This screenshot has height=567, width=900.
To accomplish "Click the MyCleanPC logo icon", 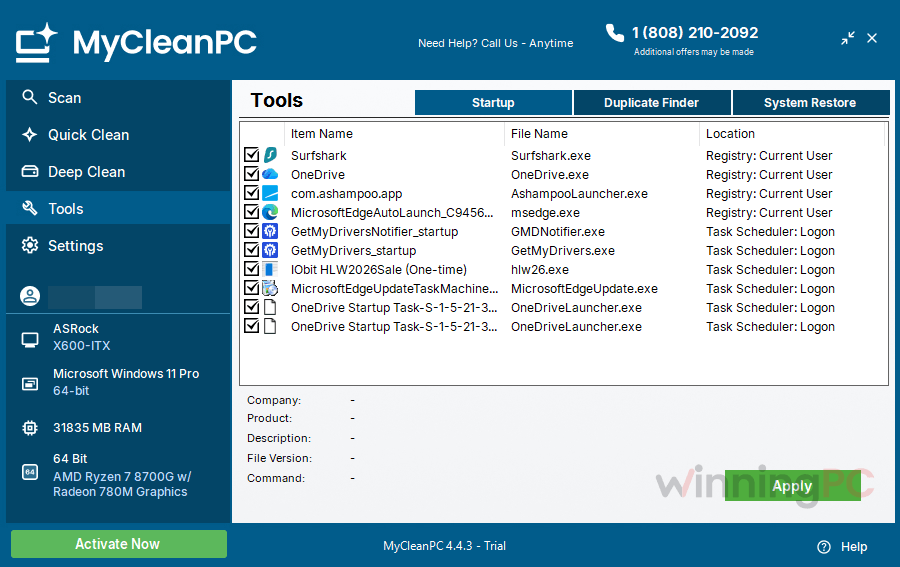I will tap(36, 42).
